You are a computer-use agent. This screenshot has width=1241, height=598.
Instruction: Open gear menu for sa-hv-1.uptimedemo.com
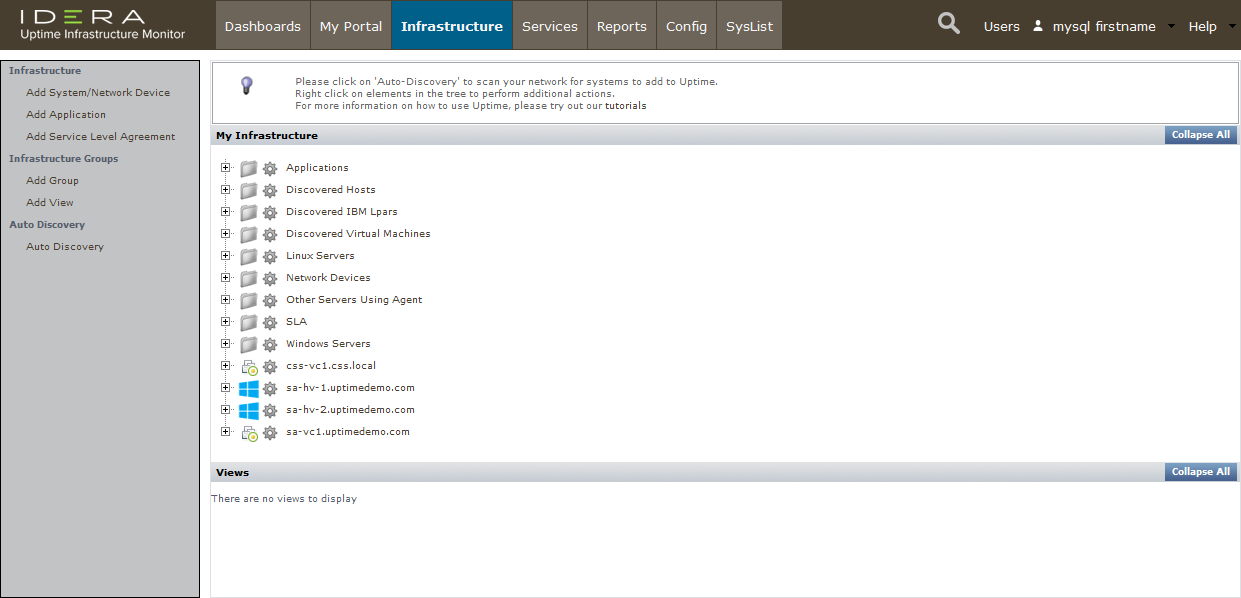pyautogui.click(x=270, y=388)
